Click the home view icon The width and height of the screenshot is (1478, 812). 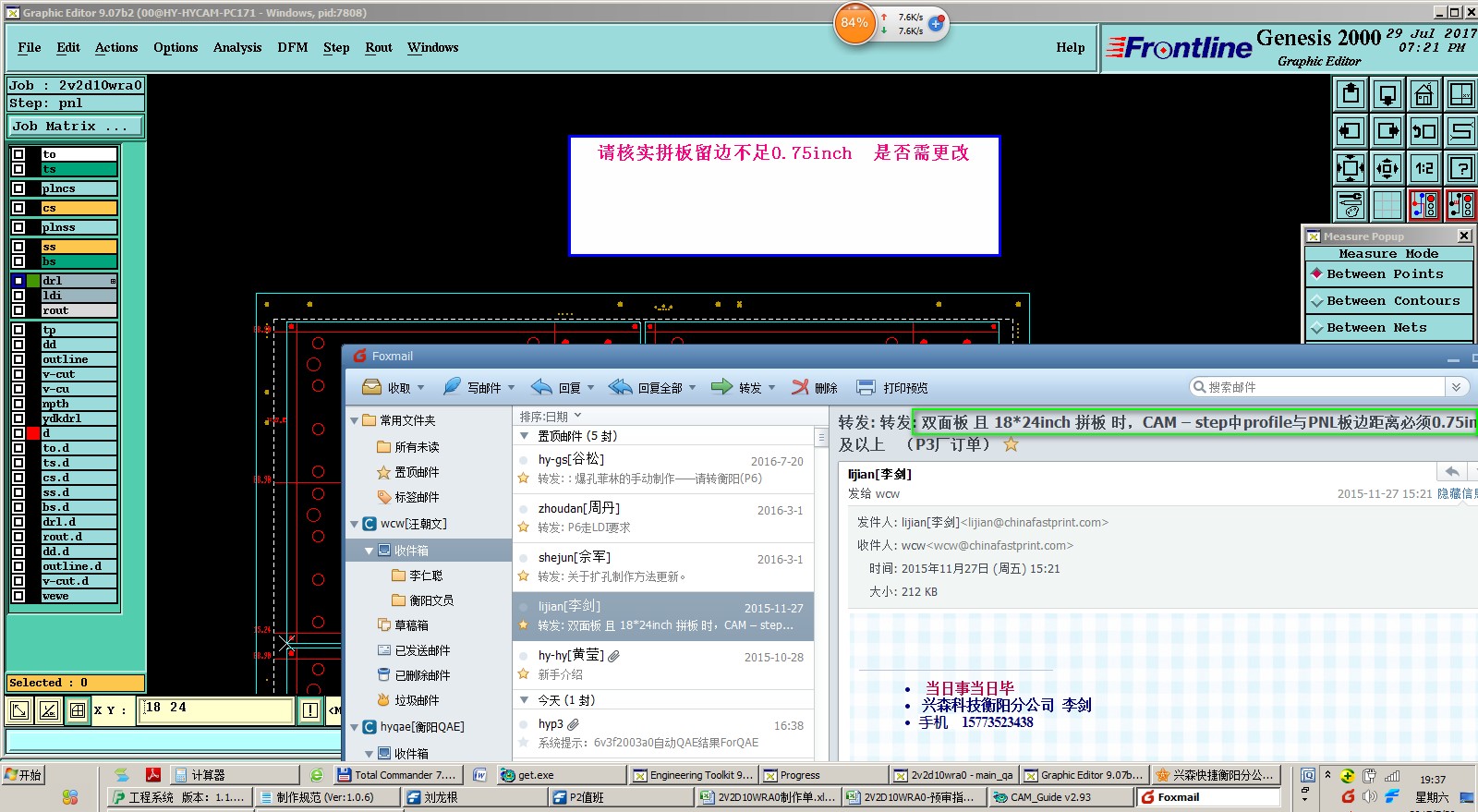pos(1424,94)
